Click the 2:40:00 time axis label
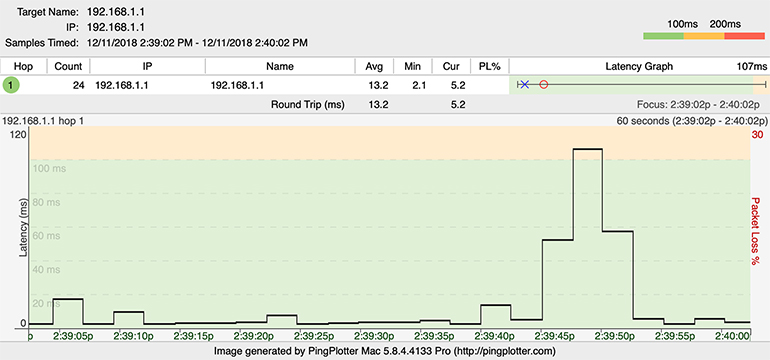 [x=732, y=336]
